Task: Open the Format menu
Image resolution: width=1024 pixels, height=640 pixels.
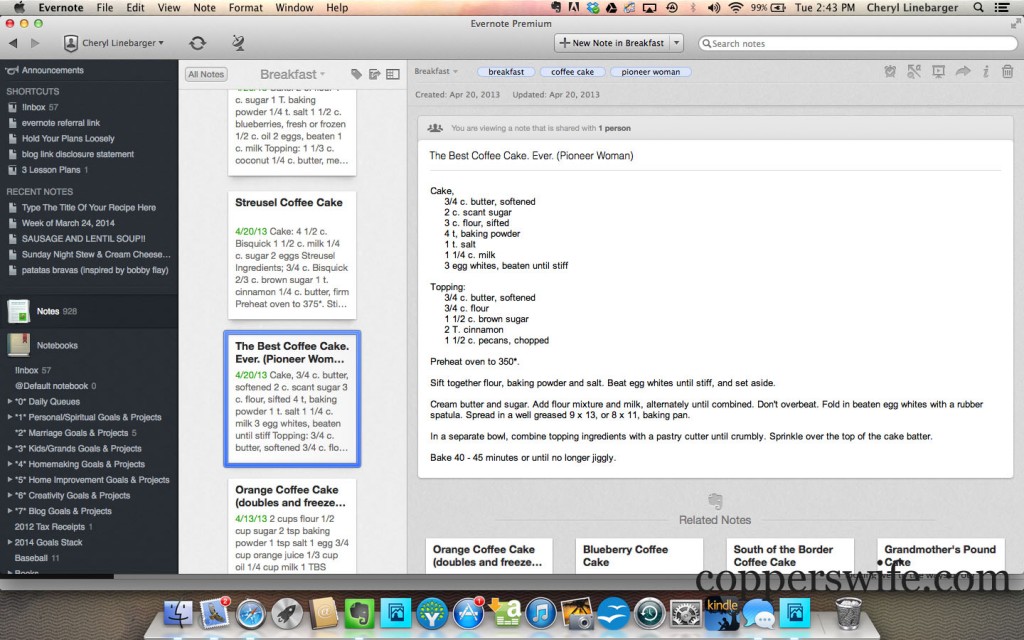Action: [x=246, y=8]
